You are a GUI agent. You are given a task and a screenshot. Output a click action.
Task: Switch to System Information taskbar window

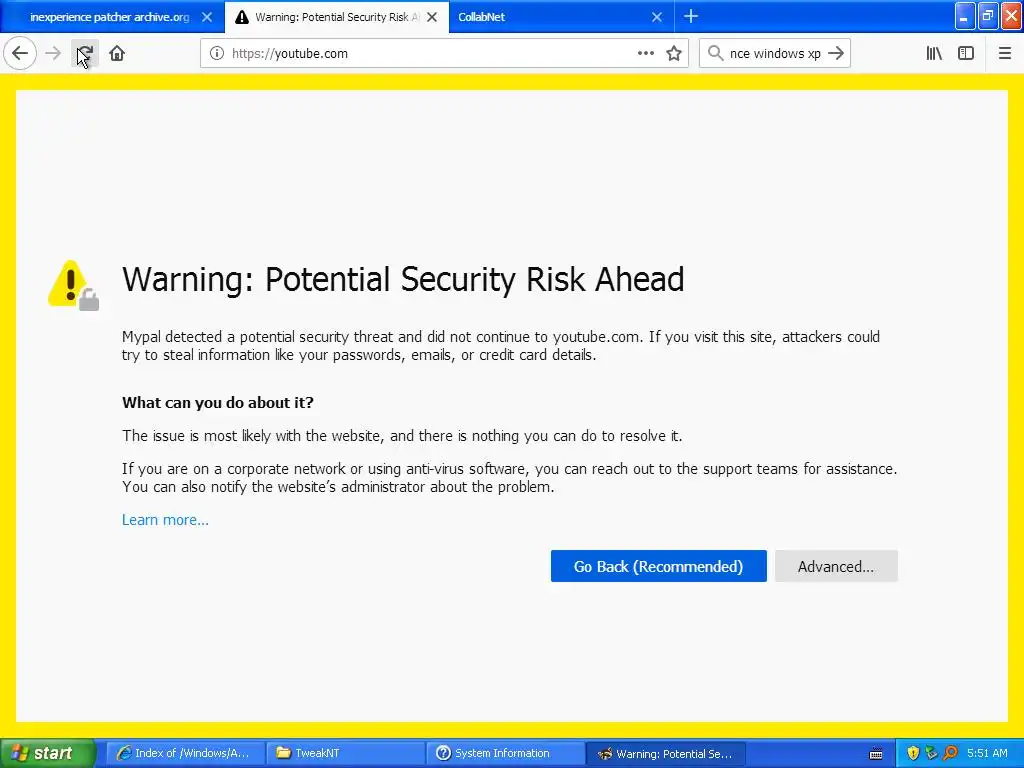505,753
